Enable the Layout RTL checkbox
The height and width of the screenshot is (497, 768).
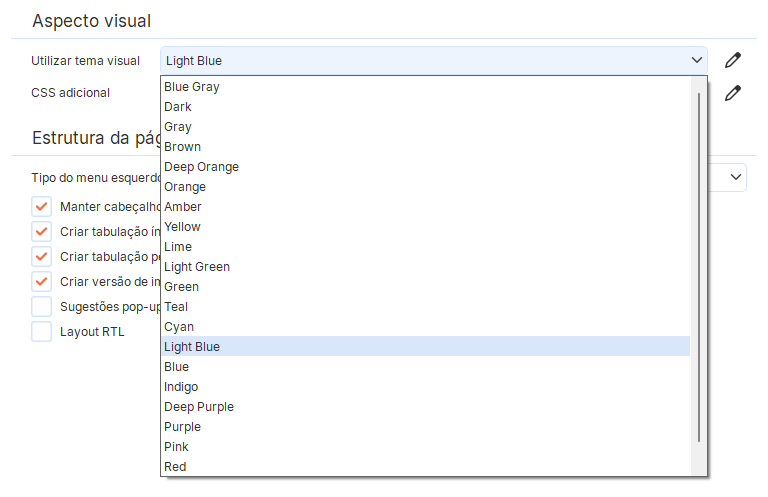[41, 331]
